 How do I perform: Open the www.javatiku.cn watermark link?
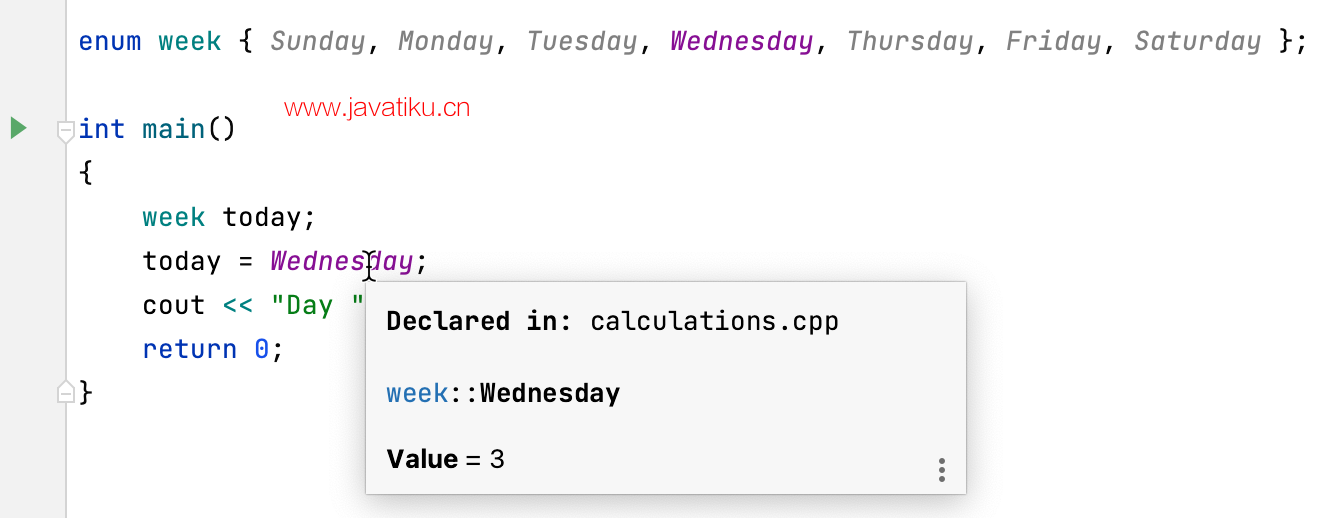click(377, 108)
